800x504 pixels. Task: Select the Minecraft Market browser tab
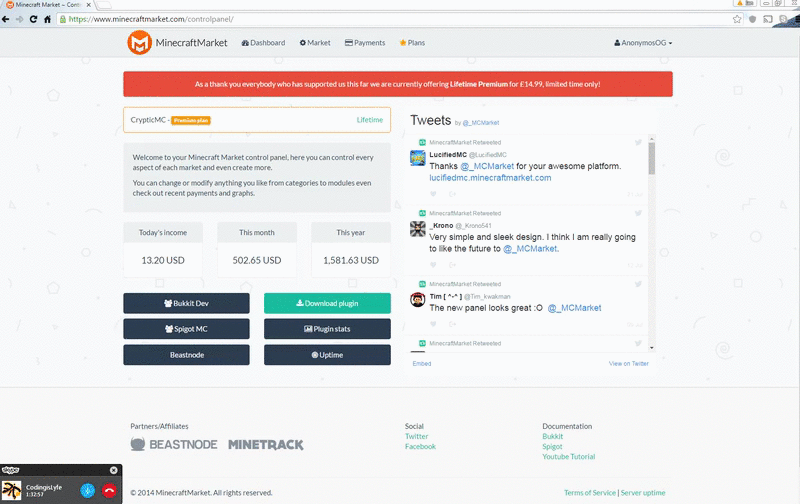pyautogui.click(x=47, y=5)
